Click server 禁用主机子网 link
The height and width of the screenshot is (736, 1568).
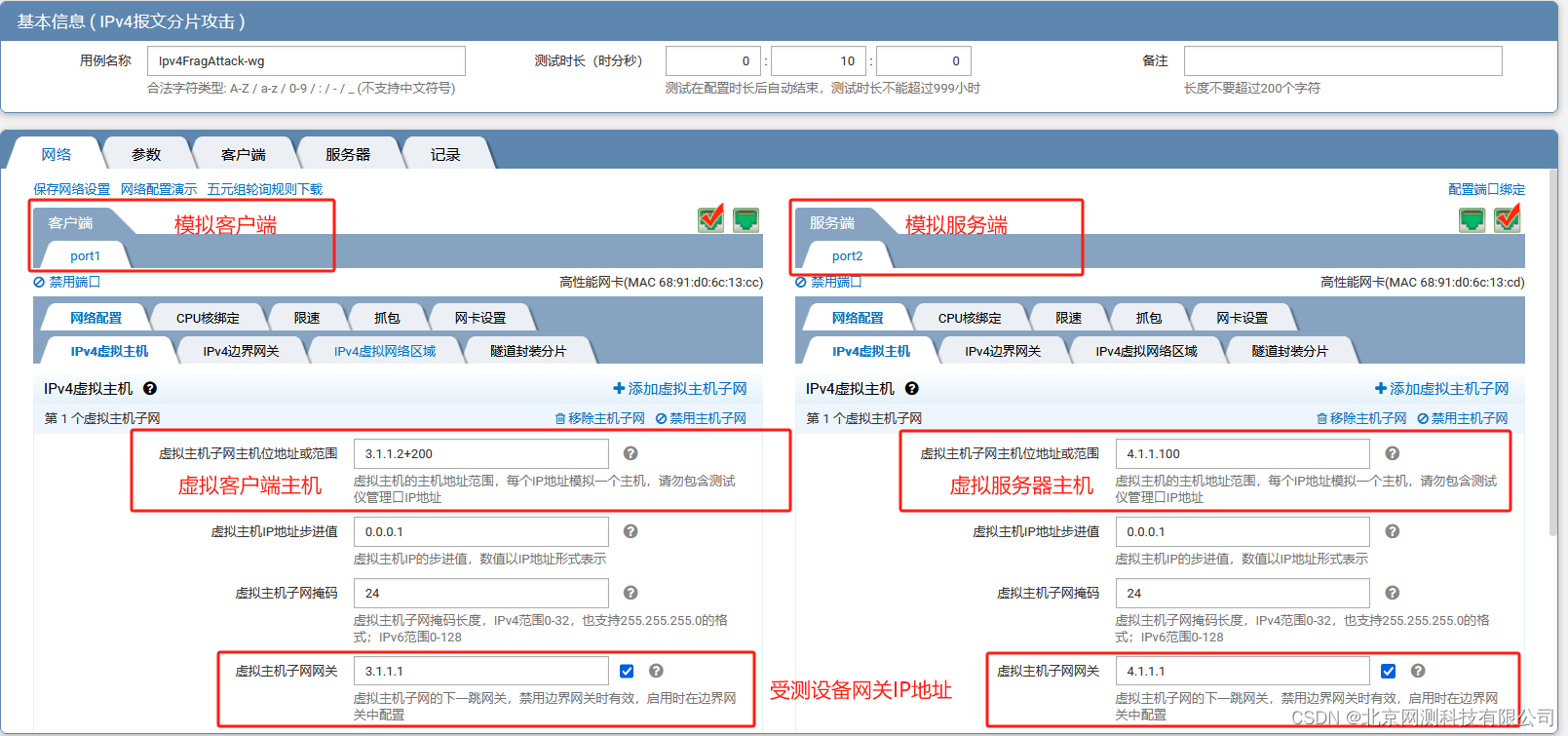pos(1464,418)
